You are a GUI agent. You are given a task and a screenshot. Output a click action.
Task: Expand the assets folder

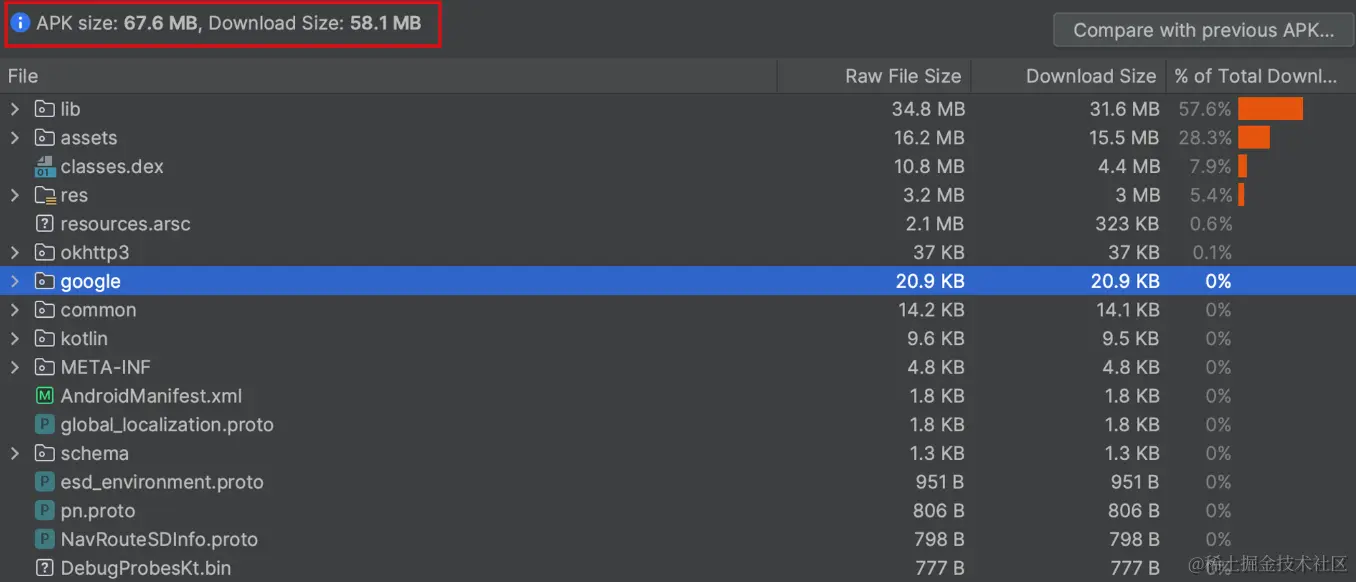pos(15,138)
